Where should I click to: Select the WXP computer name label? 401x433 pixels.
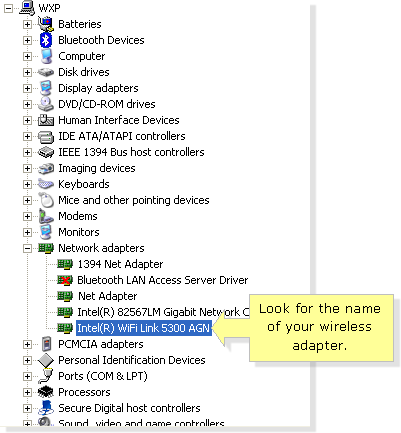[49, 8]
